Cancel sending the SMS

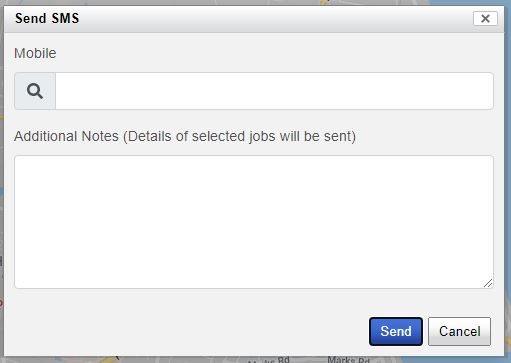[459, 331]
